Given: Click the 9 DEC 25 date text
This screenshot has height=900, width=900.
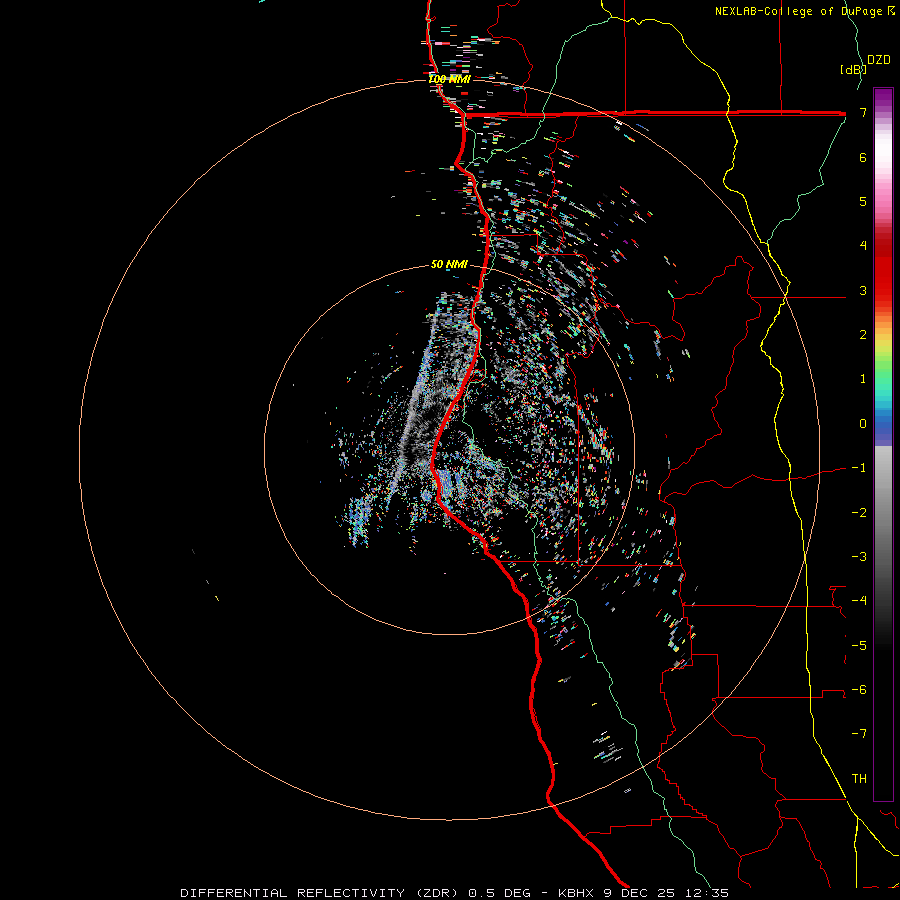Looking at the screenshot, I should (x=640, y=893).
